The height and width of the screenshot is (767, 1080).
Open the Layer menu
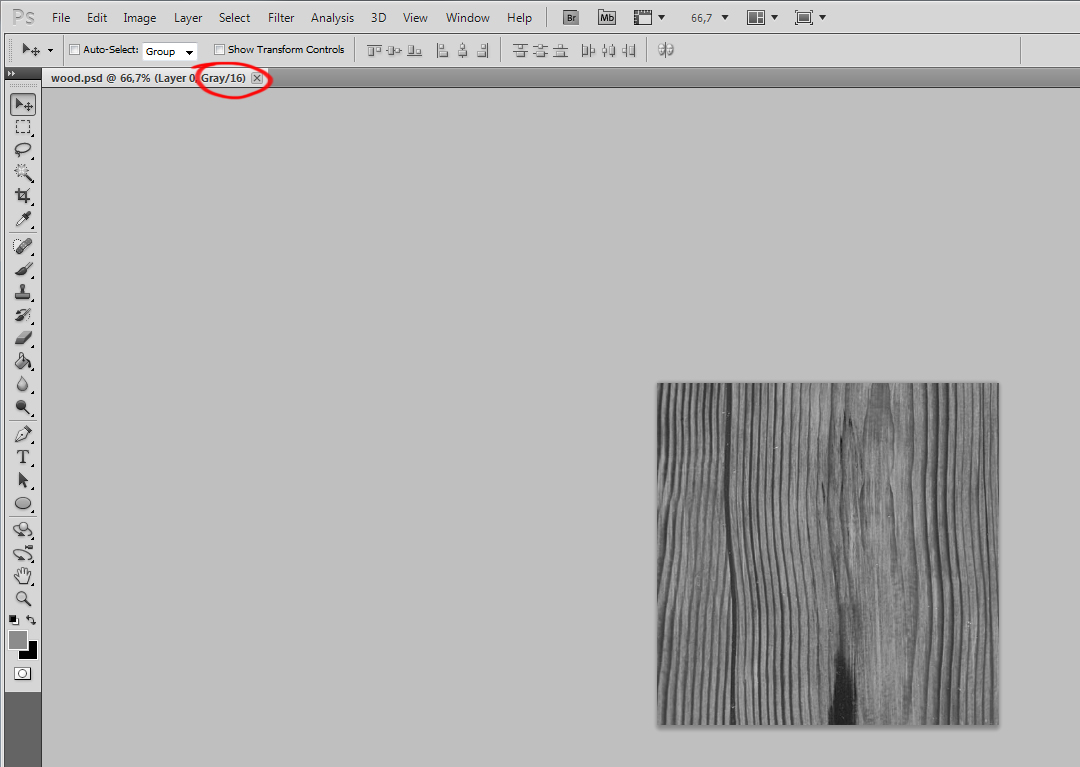188,18
